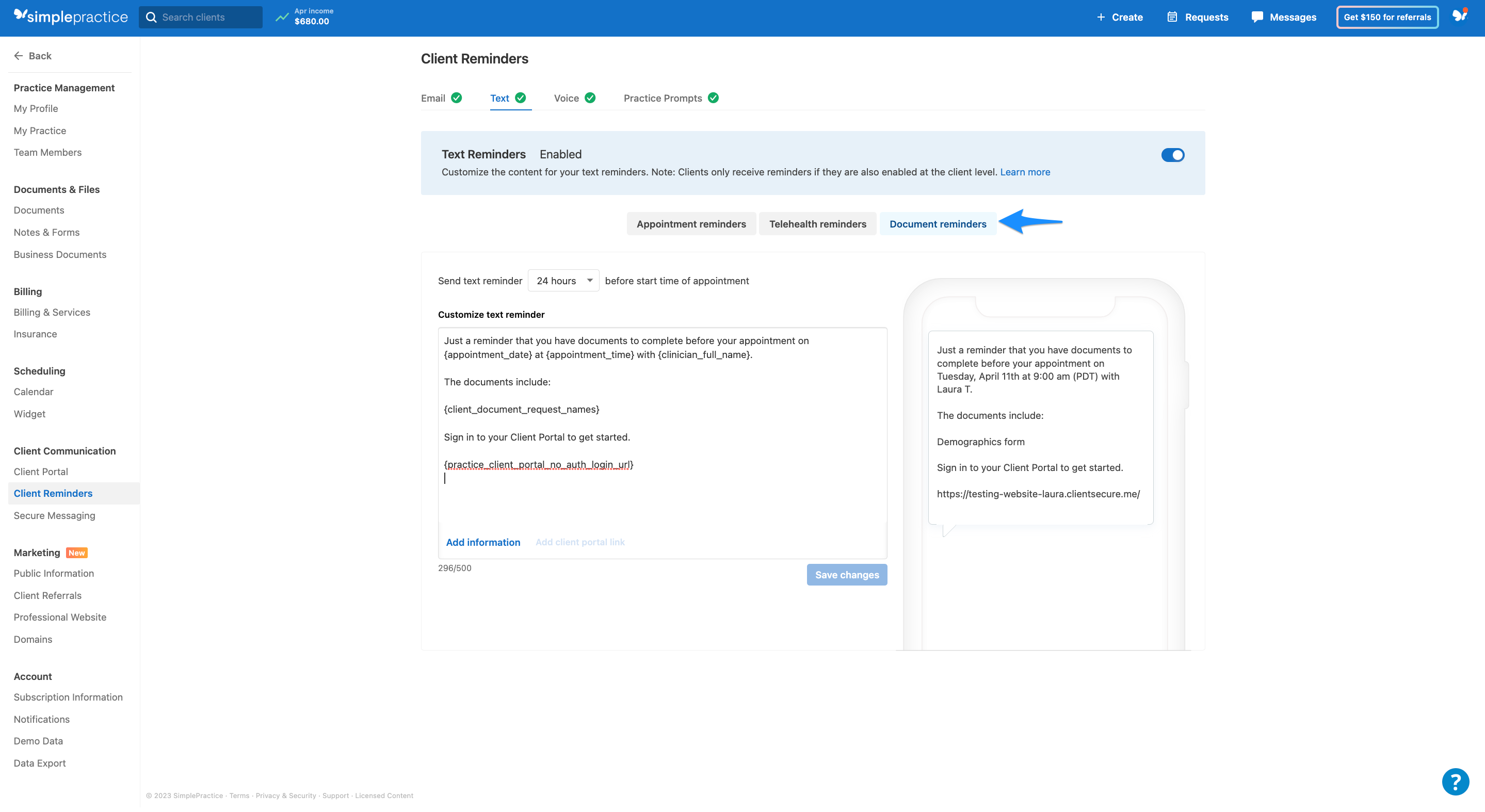Click the Save changes button
This screenshot has width=1485, height=812.
click(847, 575)
